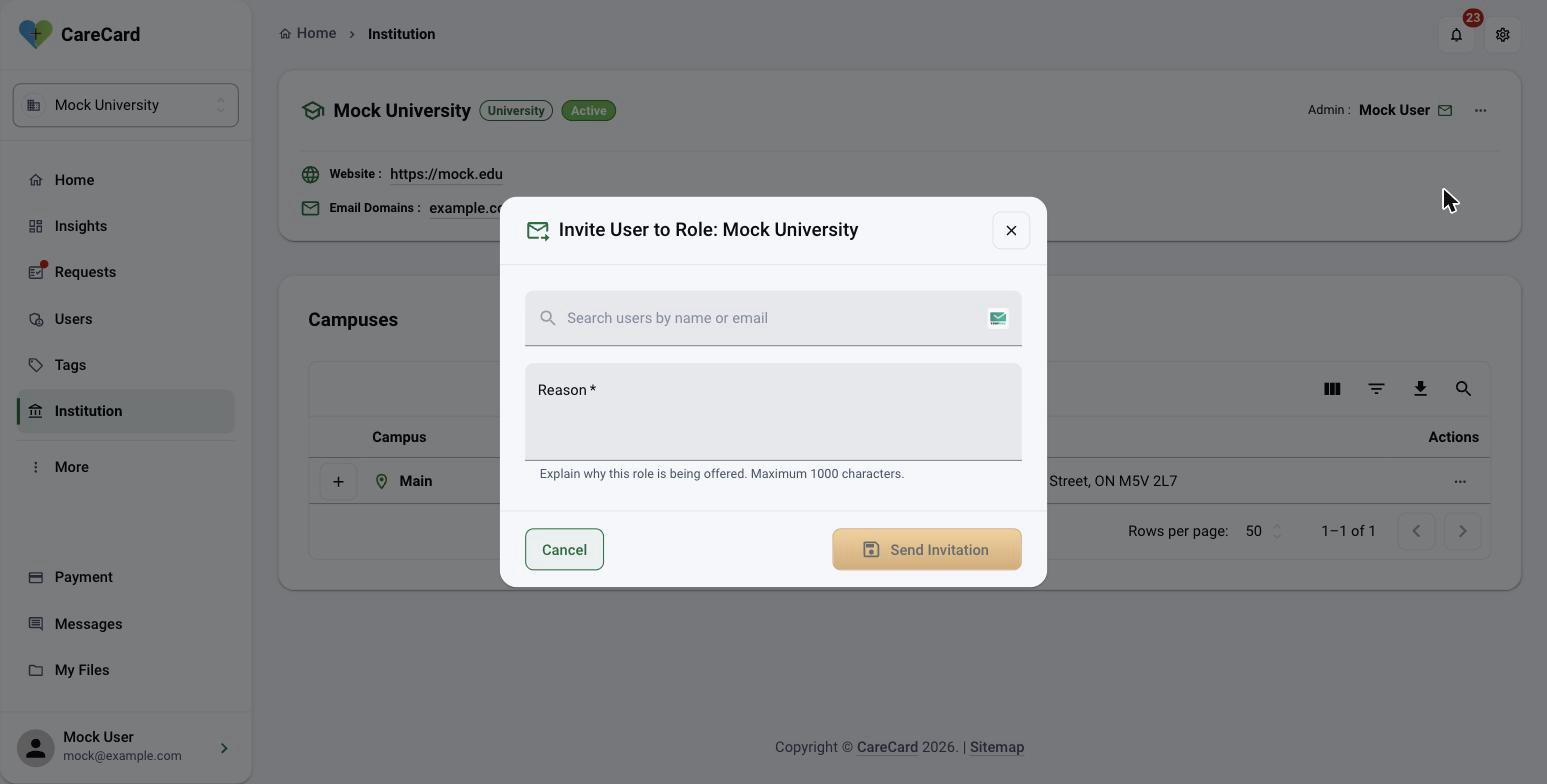
Task: Open Messages in the sidebar
Action: pos(126,624)
